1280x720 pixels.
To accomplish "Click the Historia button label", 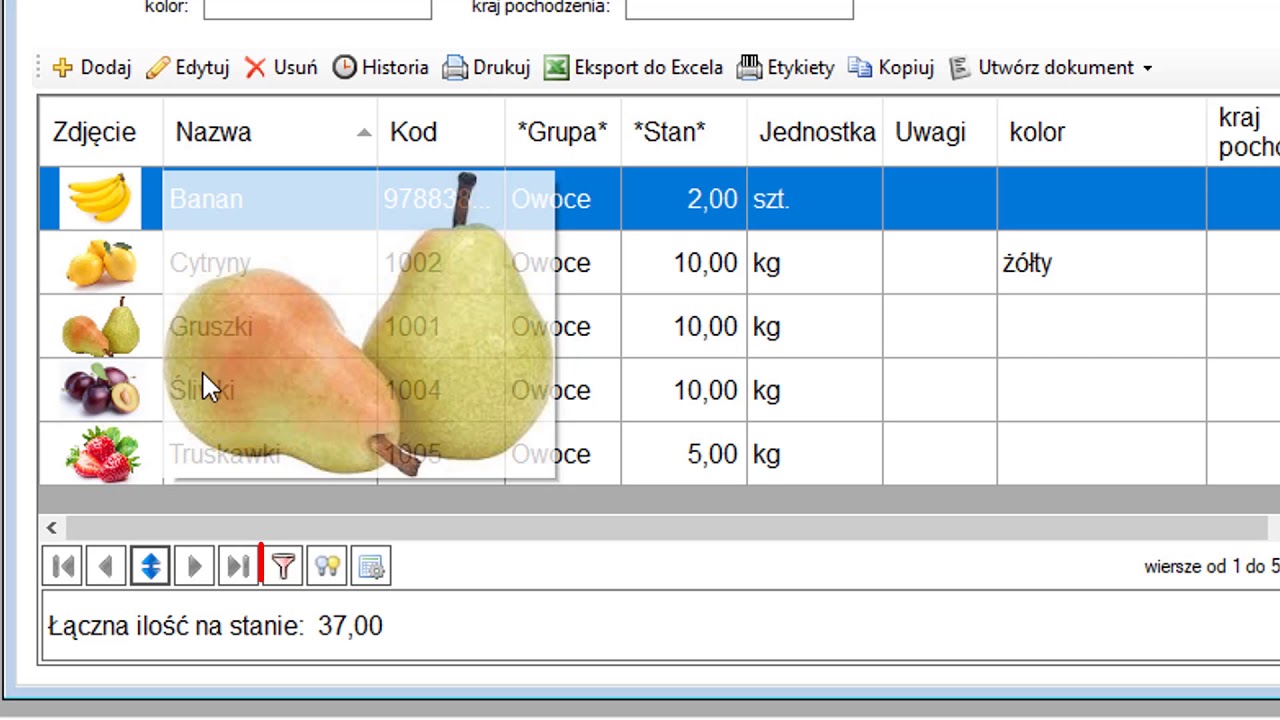I will 395,68.
